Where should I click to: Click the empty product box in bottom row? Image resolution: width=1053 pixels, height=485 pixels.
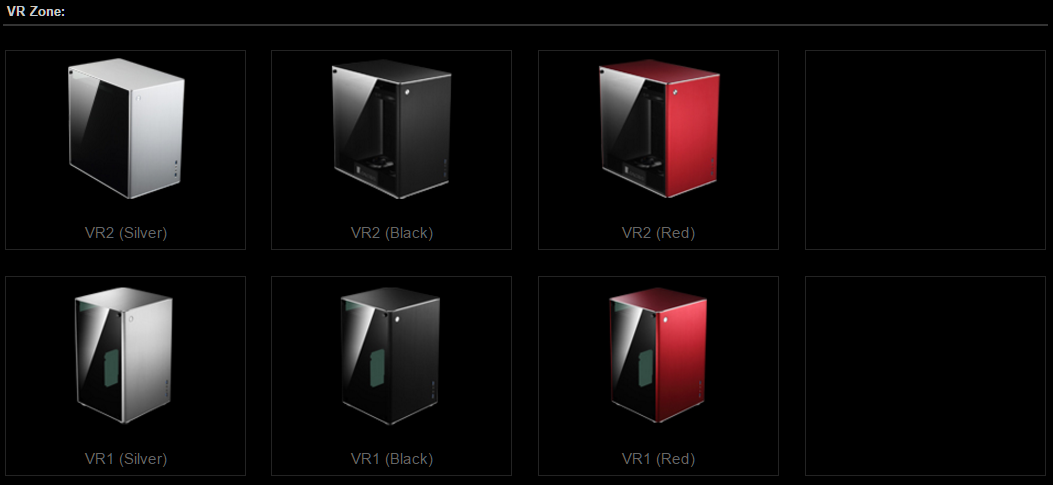tap(925, 376)
